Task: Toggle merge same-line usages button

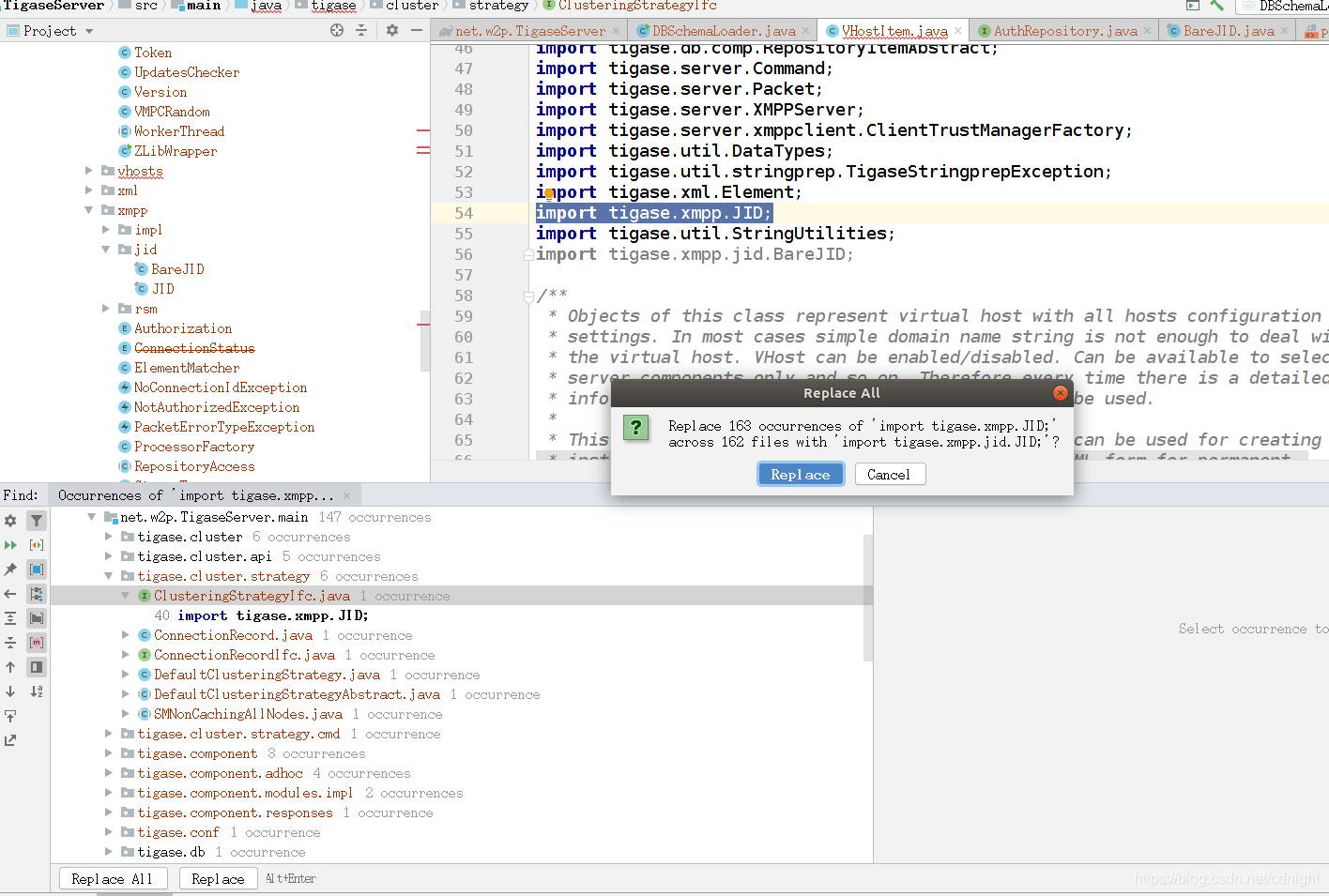Action: [x=37, y=545]
